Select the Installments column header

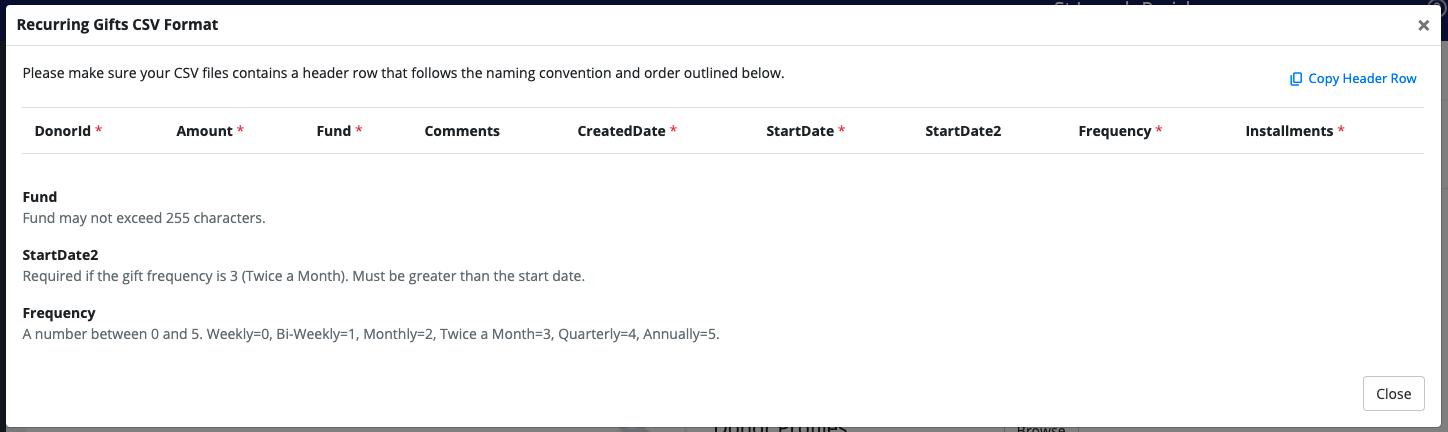tap(1289, 131)
